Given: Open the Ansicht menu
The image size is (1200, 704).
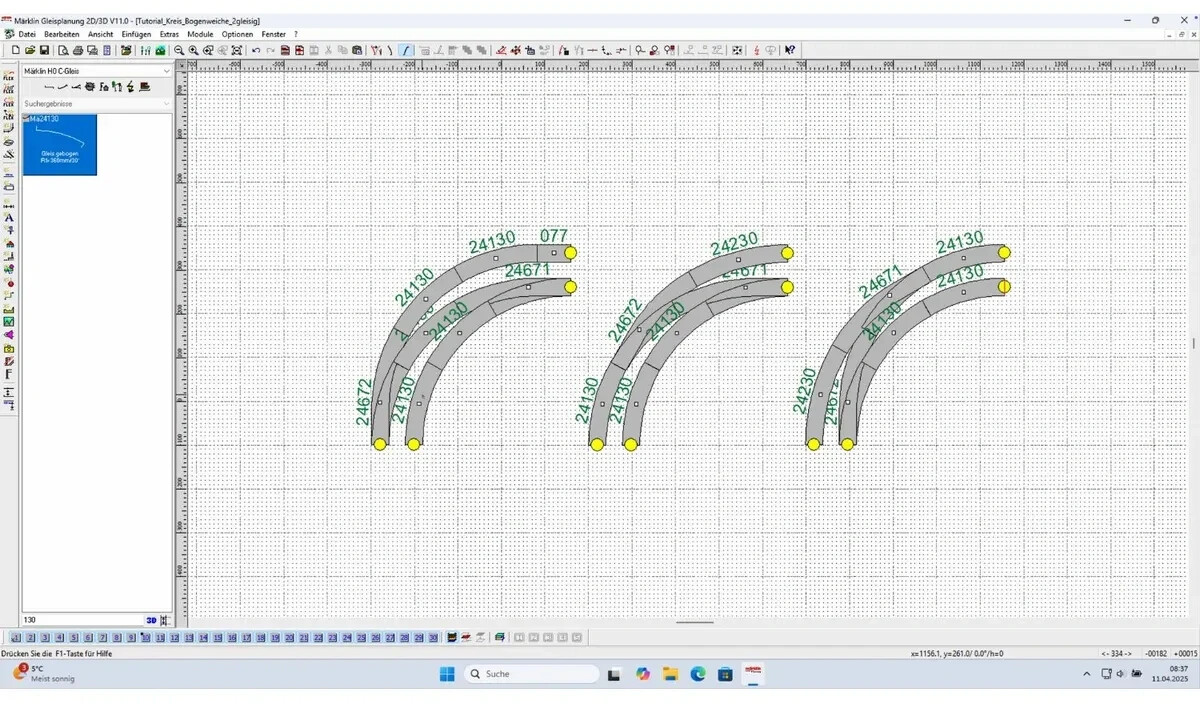Looking at the screenshot, I should point(101,34).
